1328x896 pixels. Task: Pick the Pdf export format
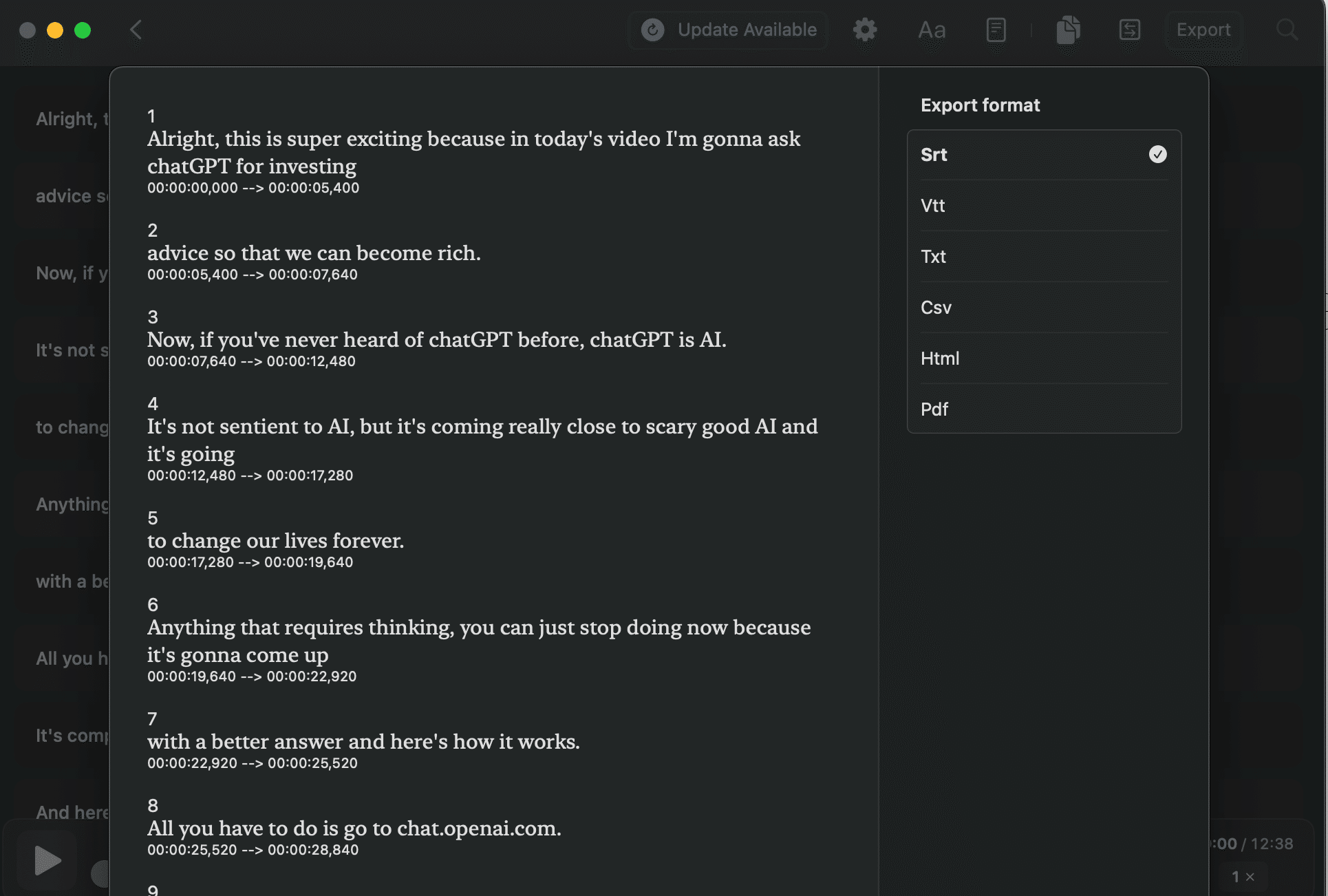1044,409
